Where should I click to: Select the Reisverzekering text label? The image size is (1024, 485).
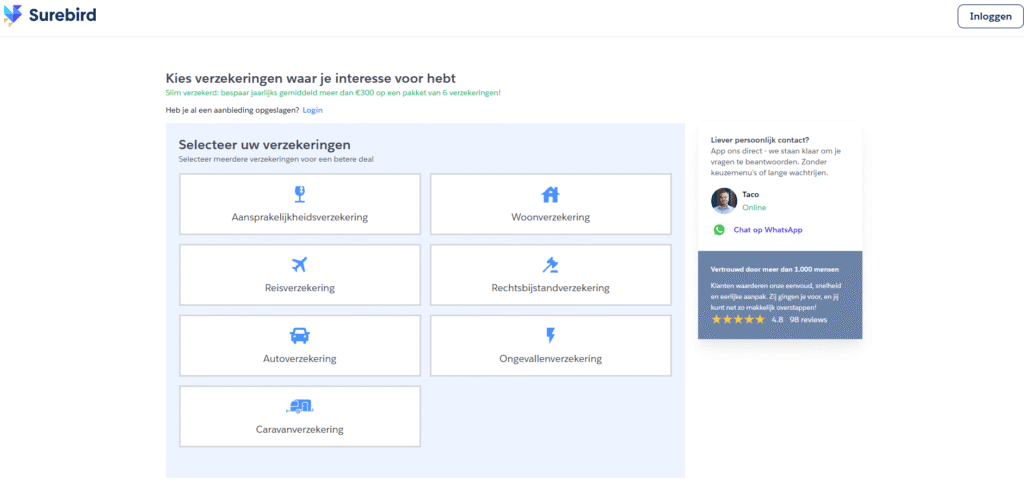tap(299, 288)
